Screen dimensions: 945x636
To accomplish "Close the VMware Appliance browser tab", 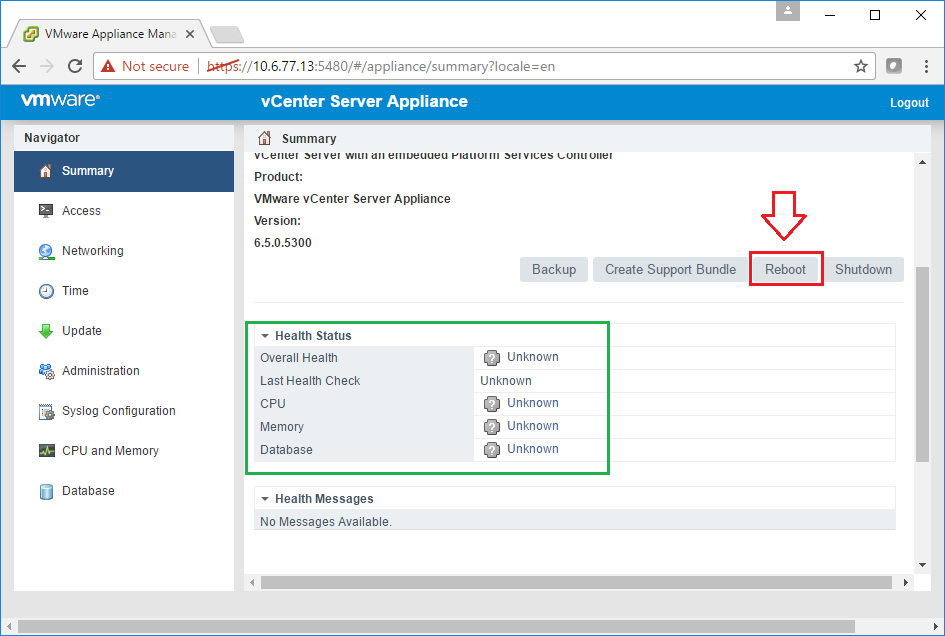I will [x=190, y=34].
